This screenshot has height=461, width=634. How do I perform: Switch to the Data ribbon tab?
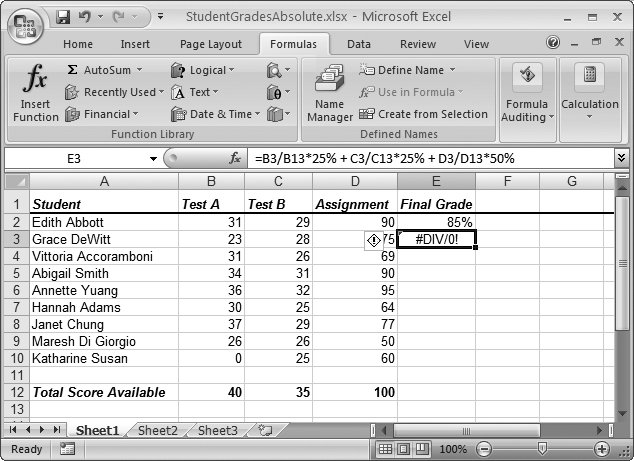coord(358,44)
